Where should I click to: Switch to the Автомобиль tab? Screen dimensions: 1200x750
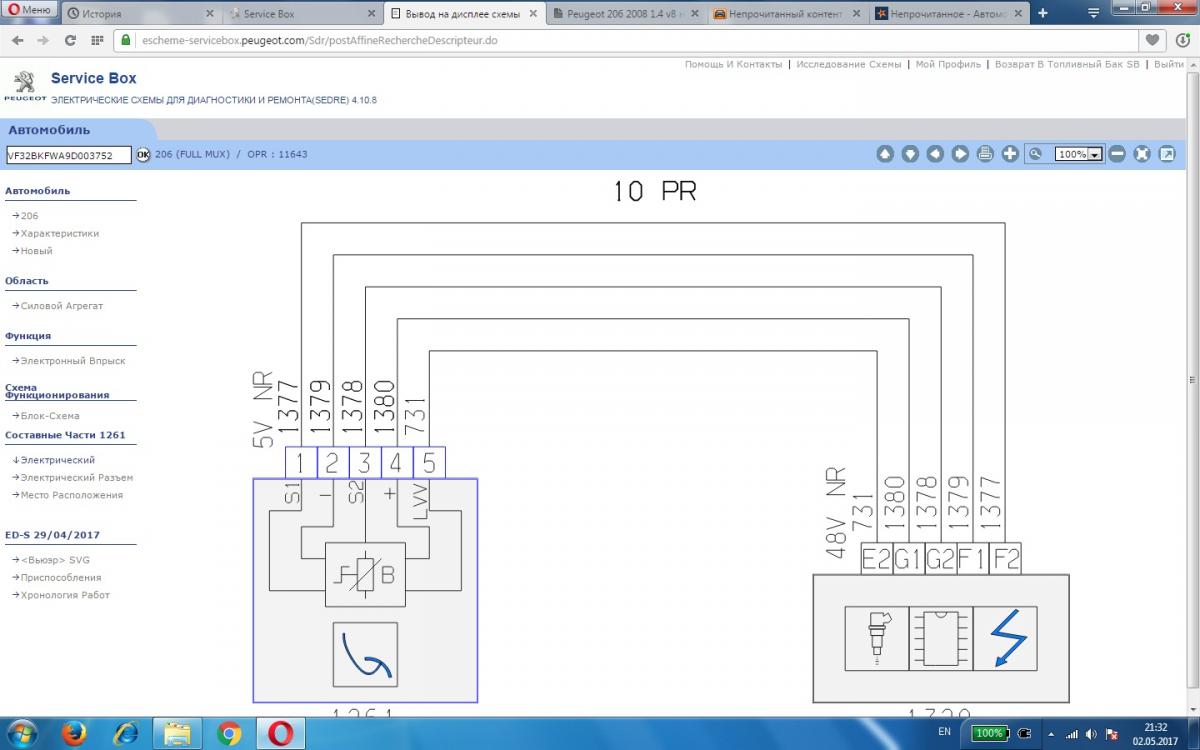click(x=49, y=130)
